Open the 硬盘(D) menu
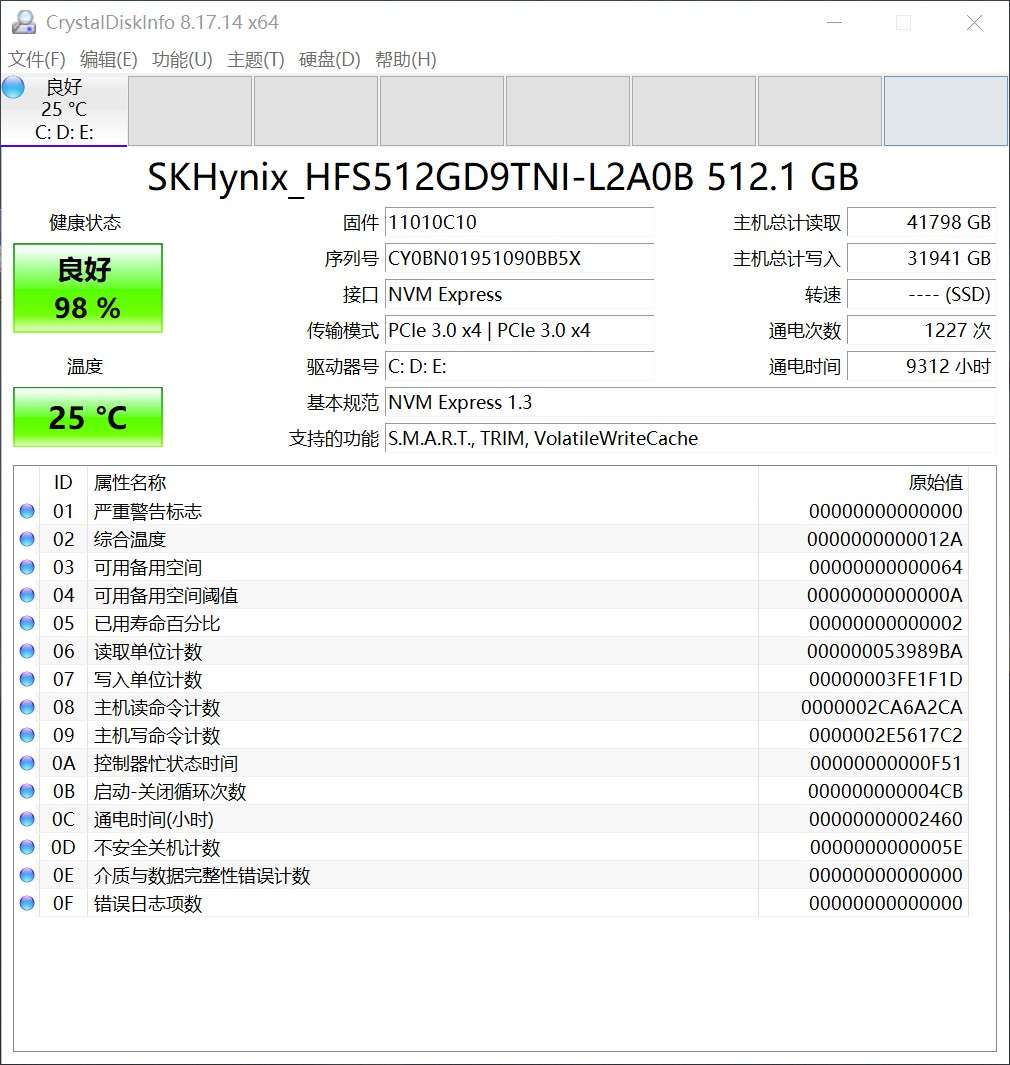This screenshot has height=1065, width=1010. click(329, 60)
